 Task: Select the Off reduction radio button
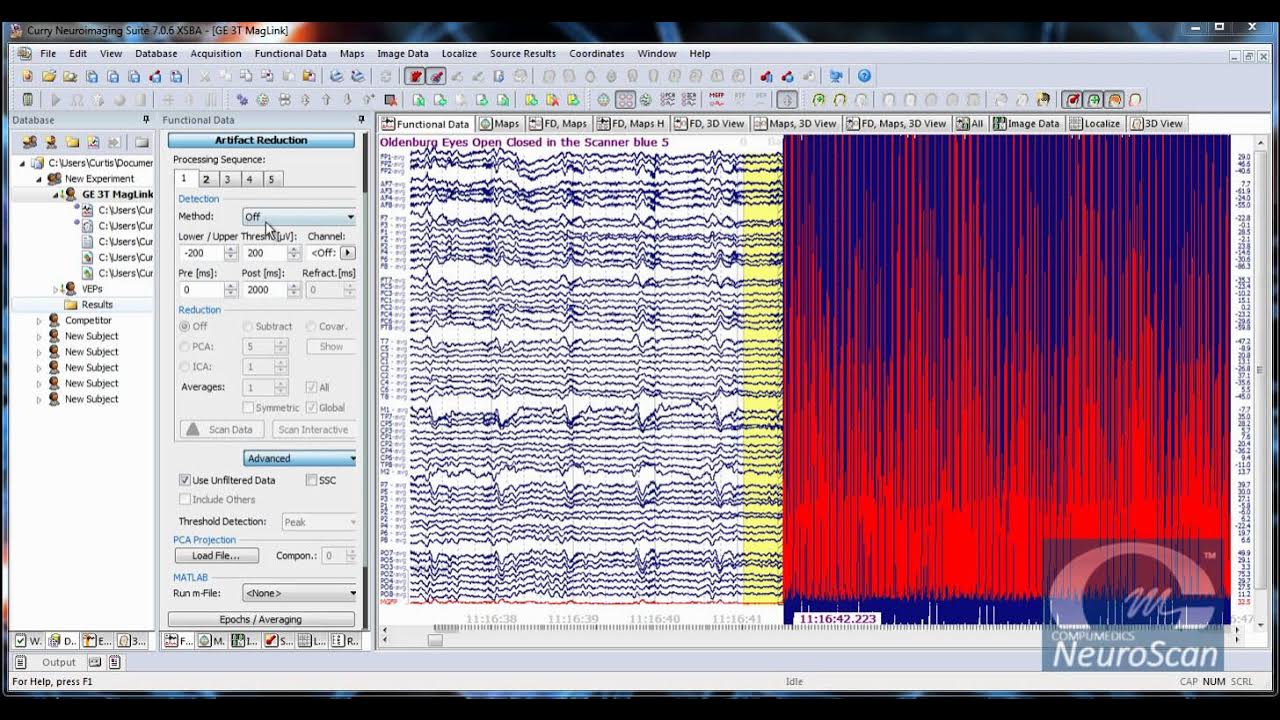184,326
